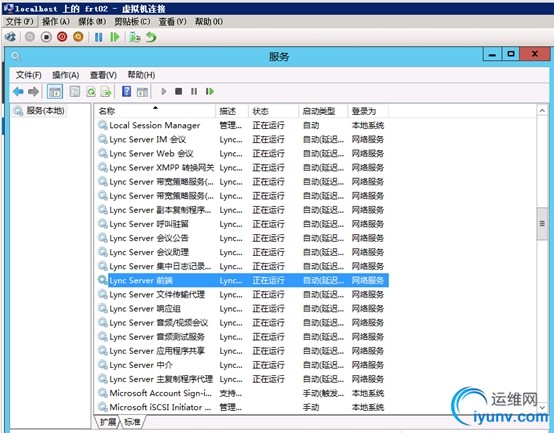Open the Properties icon in Services toolbar
The image size is (554, 433).
(x=75, y=92)
